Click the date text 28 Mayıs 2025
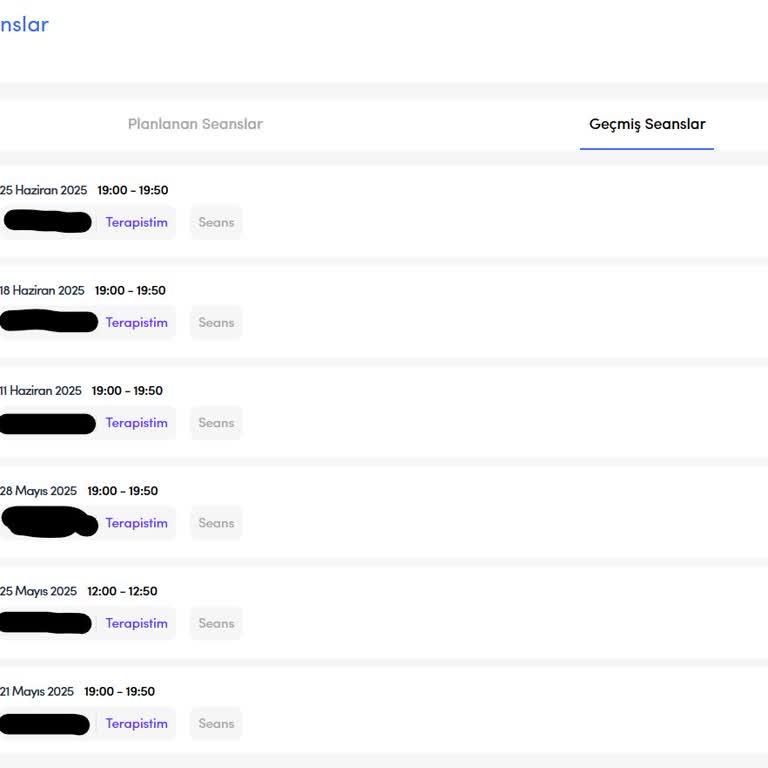This screenshot has width=768, height=768. point(38,491)
